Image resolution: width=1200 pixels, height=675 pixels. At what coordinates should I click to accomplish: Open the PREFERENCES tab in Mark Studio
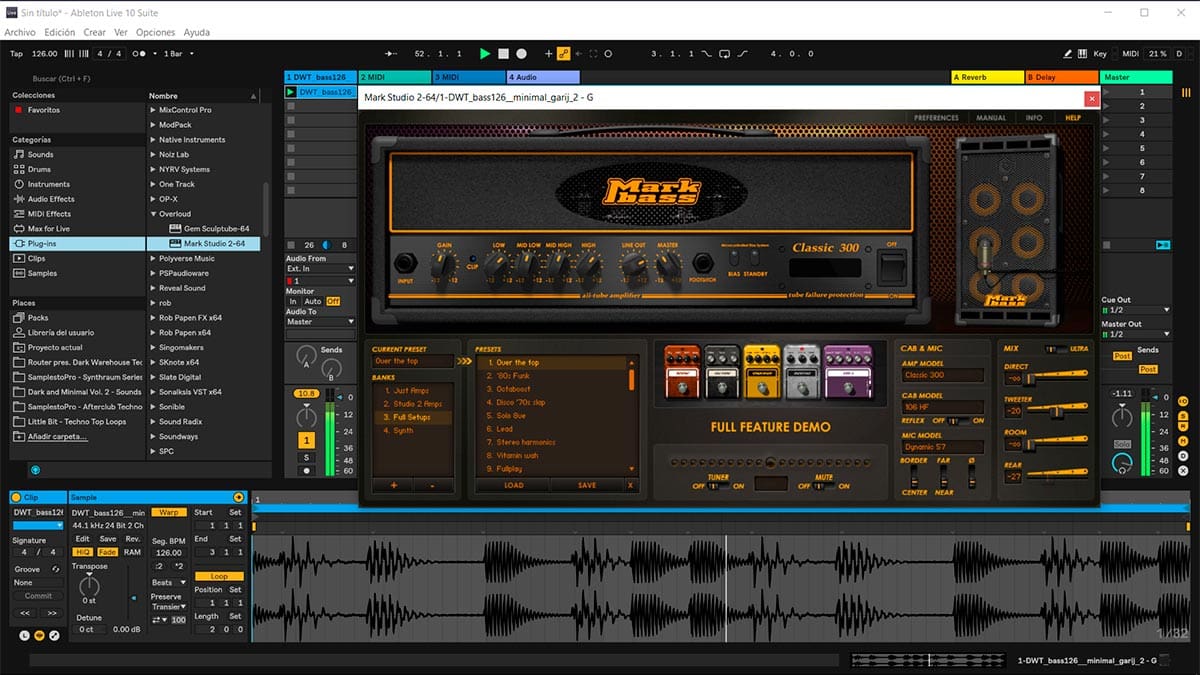point(936,118)
